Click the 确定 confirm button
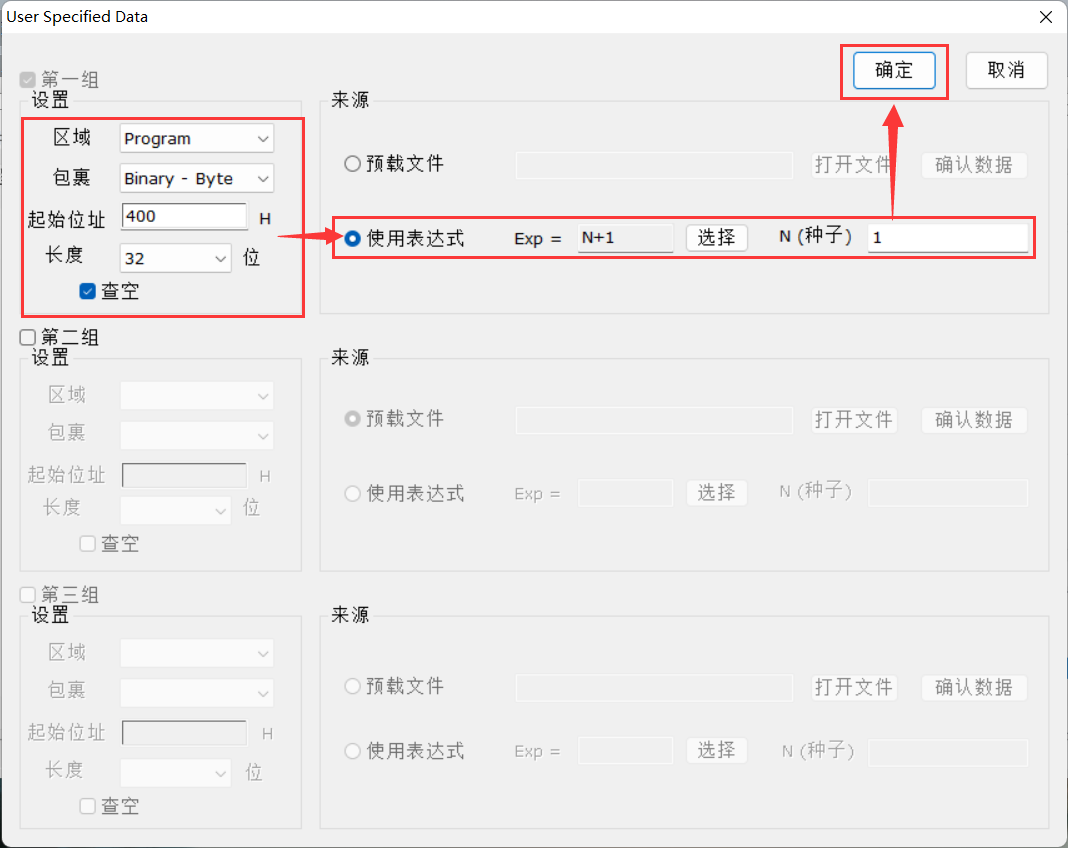The image size is (1068, 848). [893, 71]
